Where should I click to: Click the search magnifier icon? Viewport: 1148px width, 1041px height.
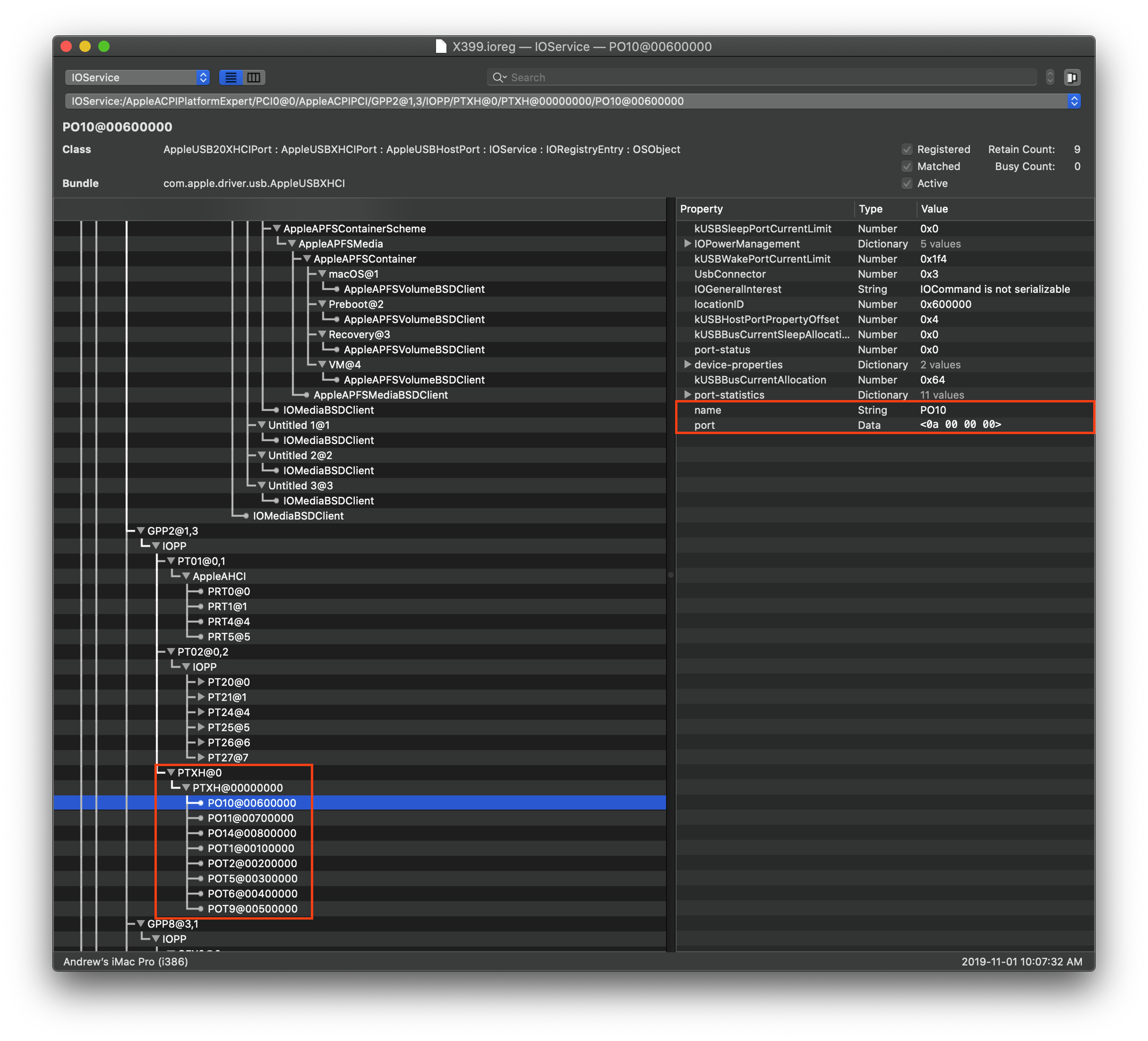click(499, 77)
